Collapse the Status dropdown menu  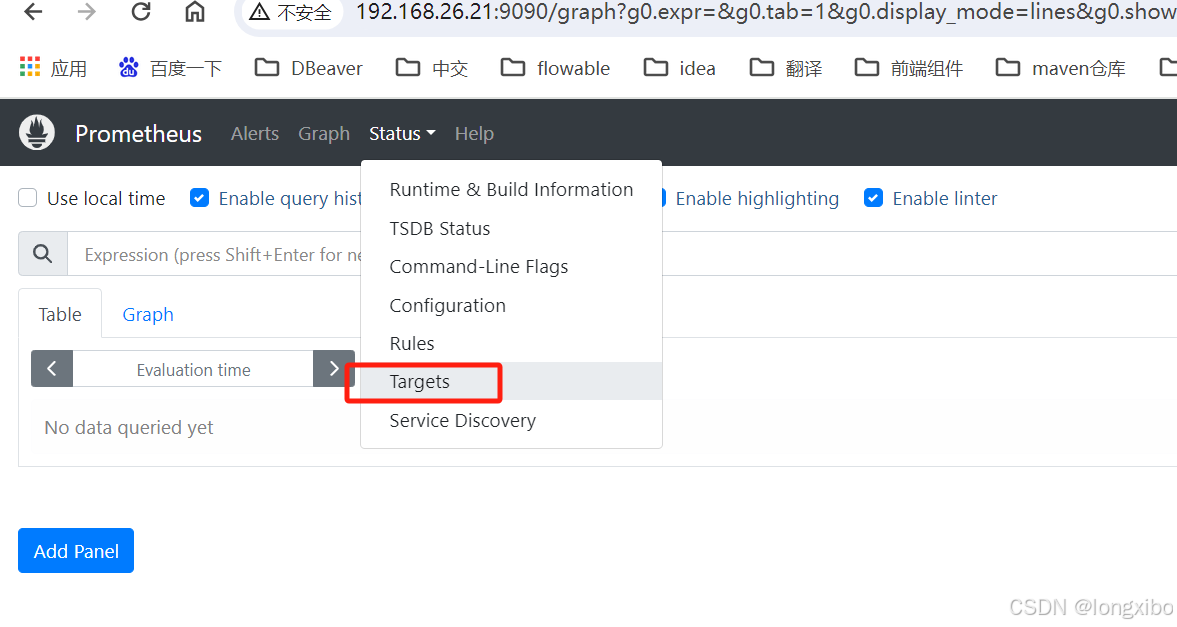(402, 134)
